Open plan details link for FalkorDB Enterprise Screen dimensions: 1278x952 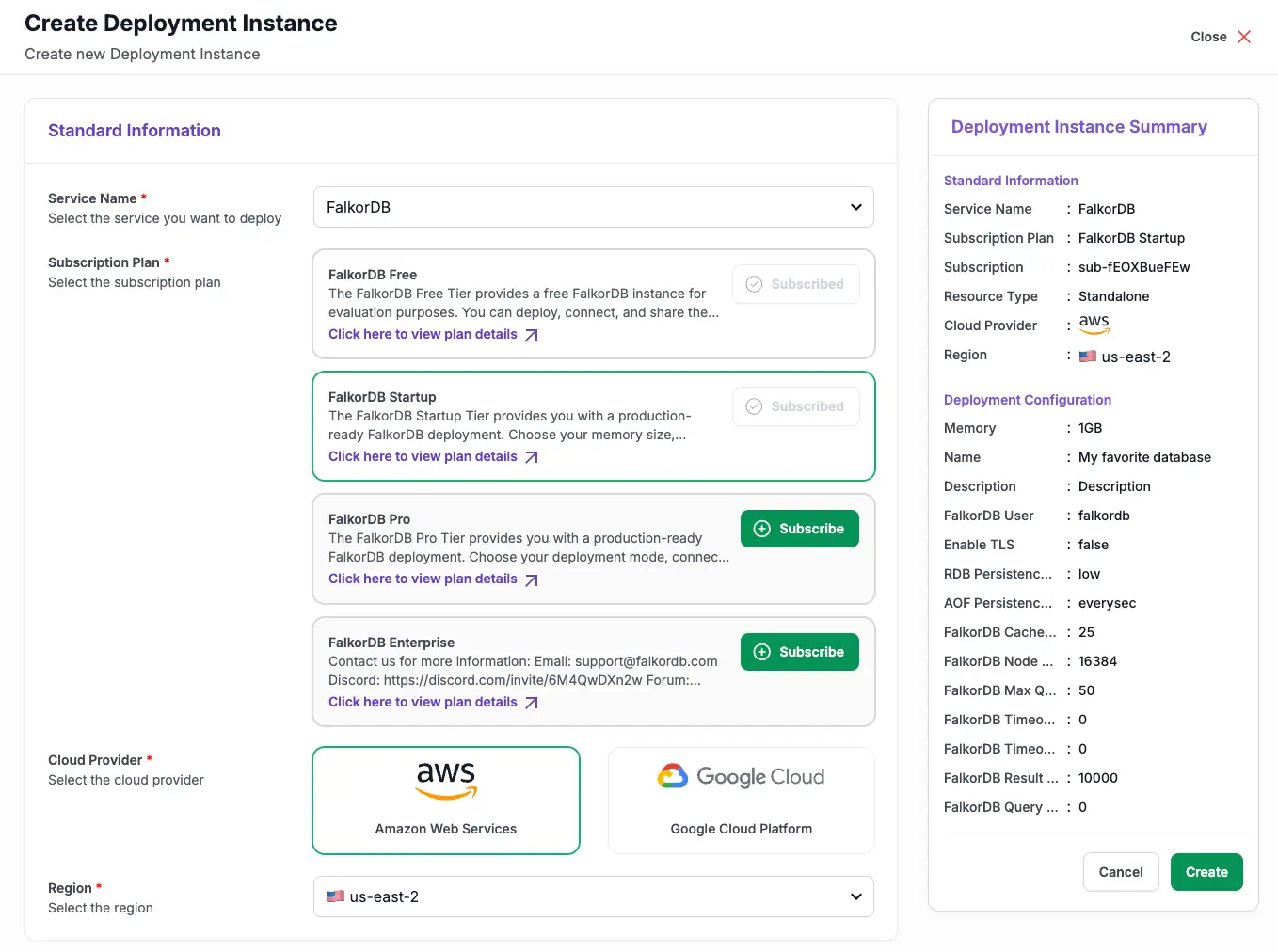tap(423, 702)
